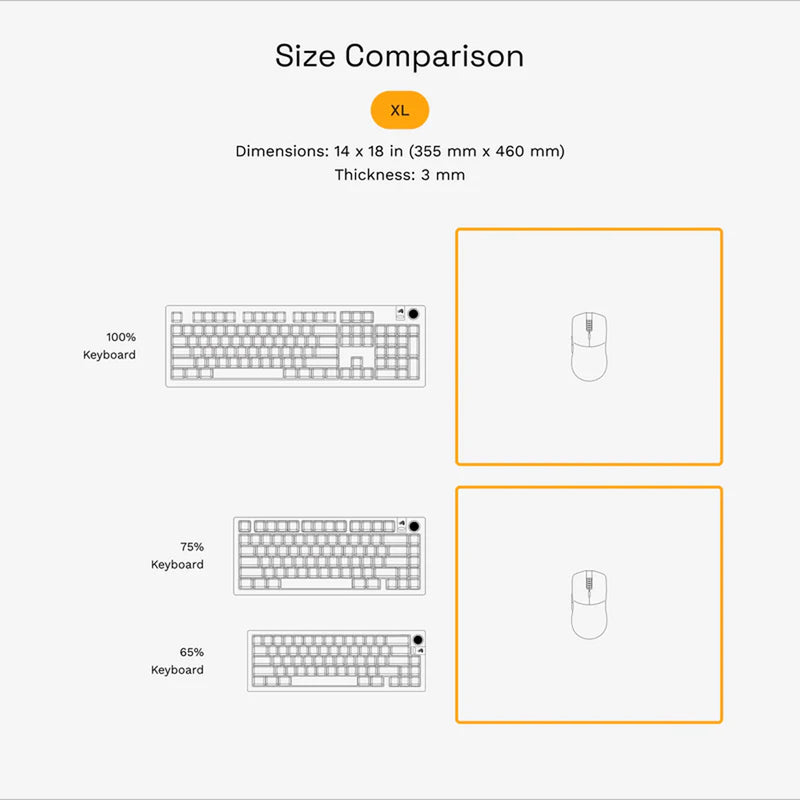This screenshot has height=800, width=800.
Task: Click the Size Comparison heading
Action: 399,56
